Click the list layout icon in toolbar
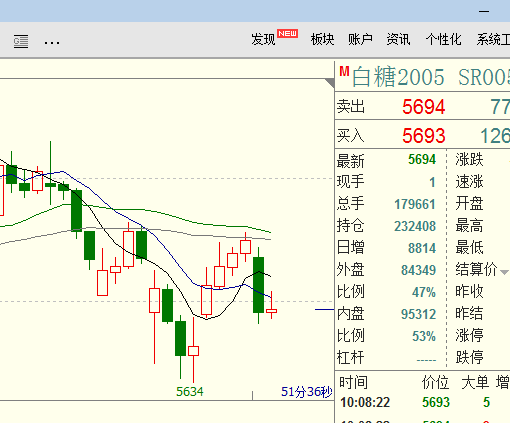Screen dimensions: 510x423 pyautogui.click(x=21, y=41)
